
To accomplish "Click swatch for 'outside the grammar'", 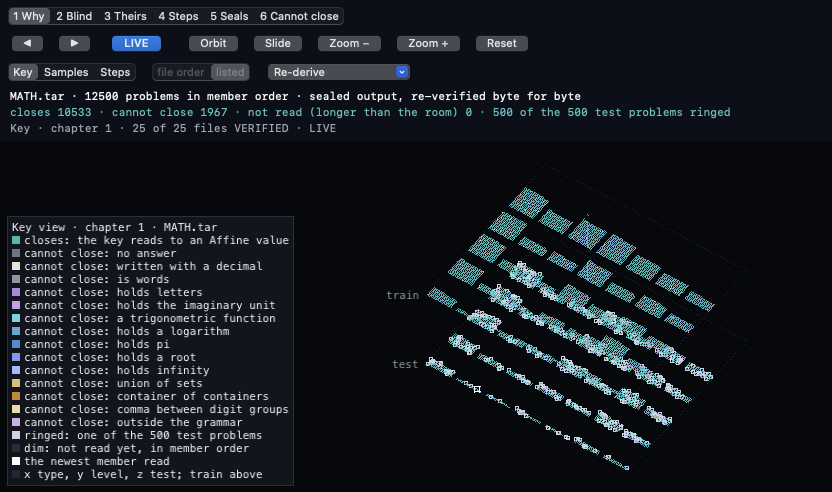I will tap(16, 422).
